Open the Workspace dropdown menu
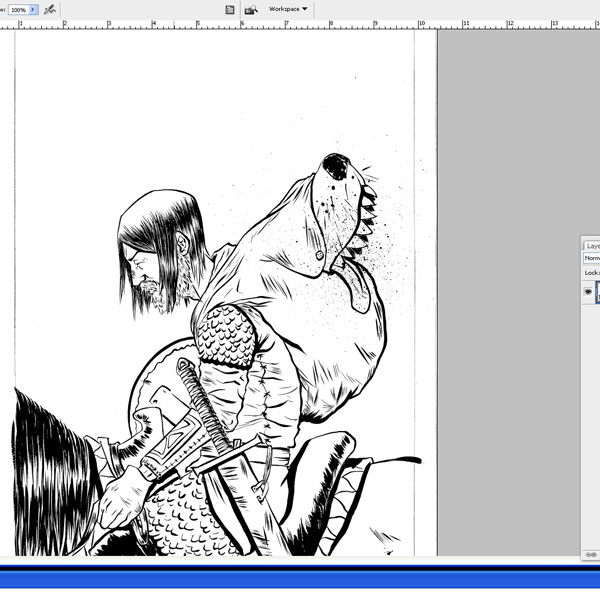 pos(289,9)
